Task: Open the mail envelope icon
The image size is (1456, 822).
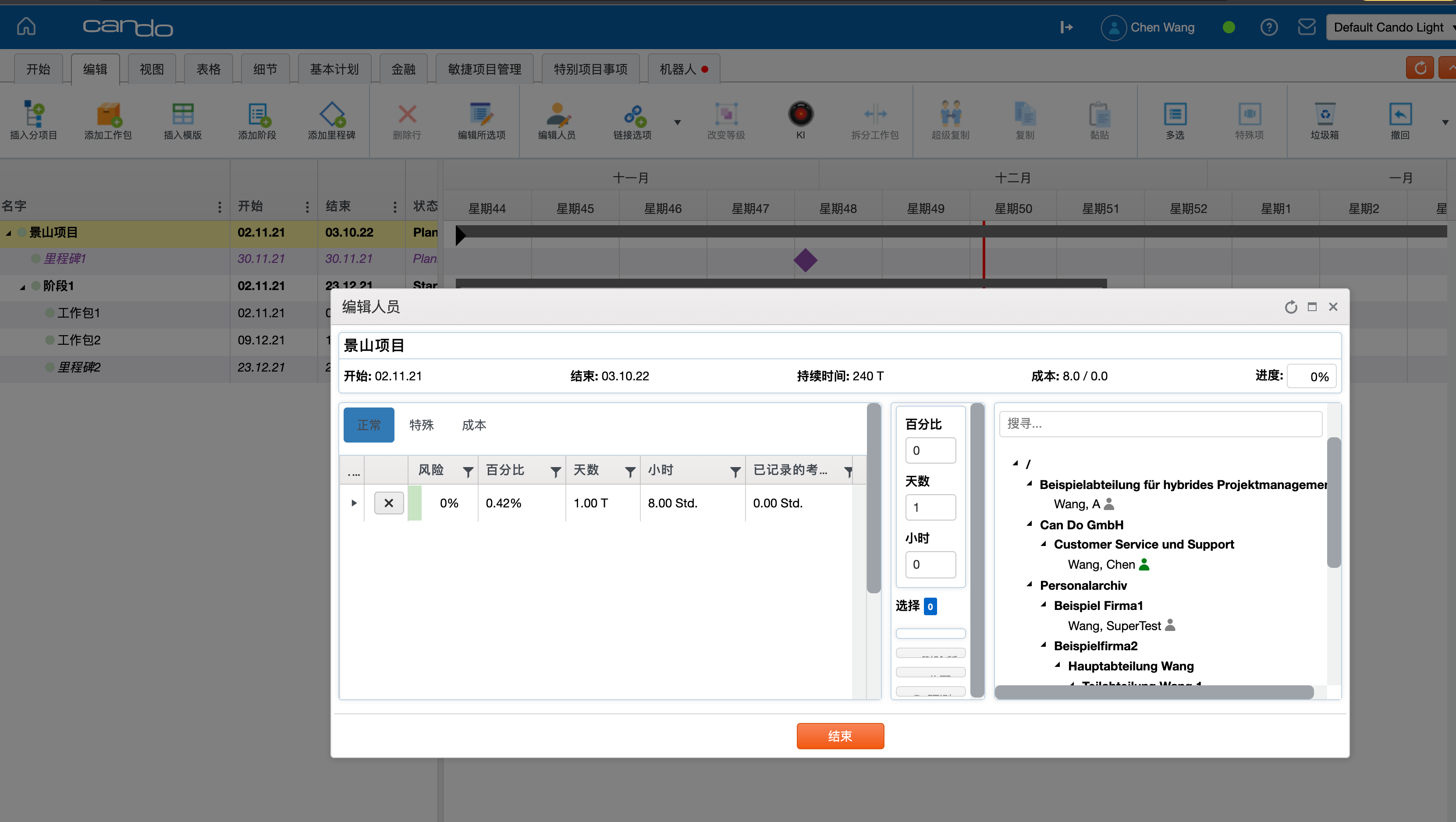Action: click(1306, 27)
